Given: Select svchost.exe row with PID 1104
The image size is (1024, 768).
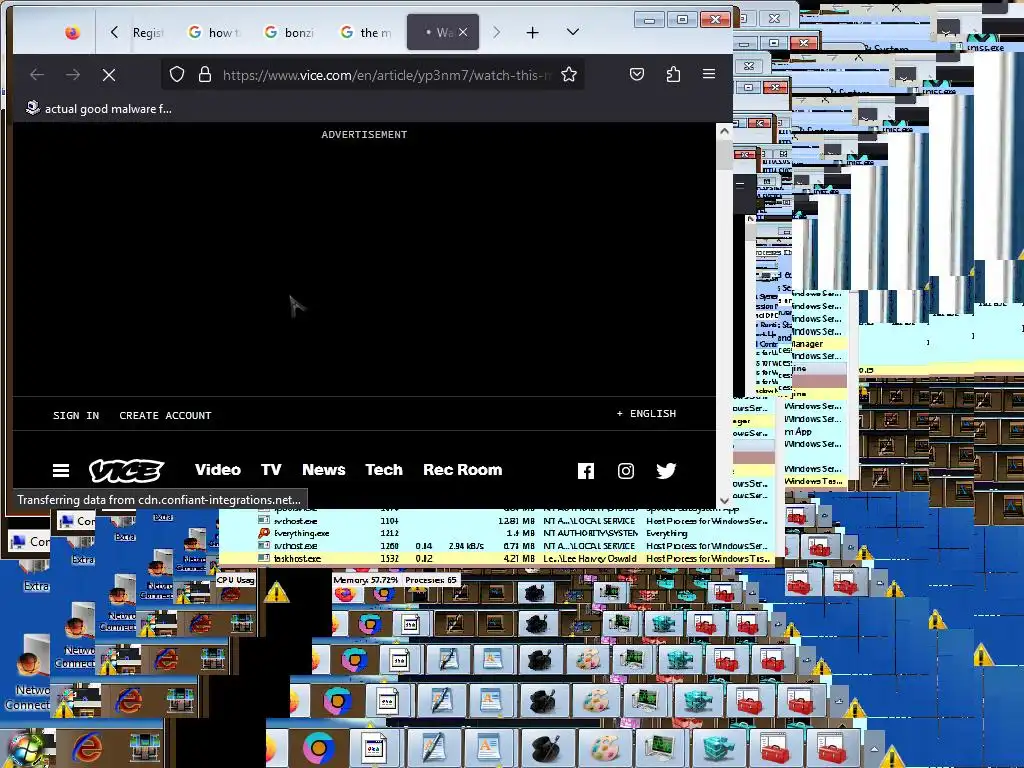Looking at the screenshot, I should coord(496,521).
